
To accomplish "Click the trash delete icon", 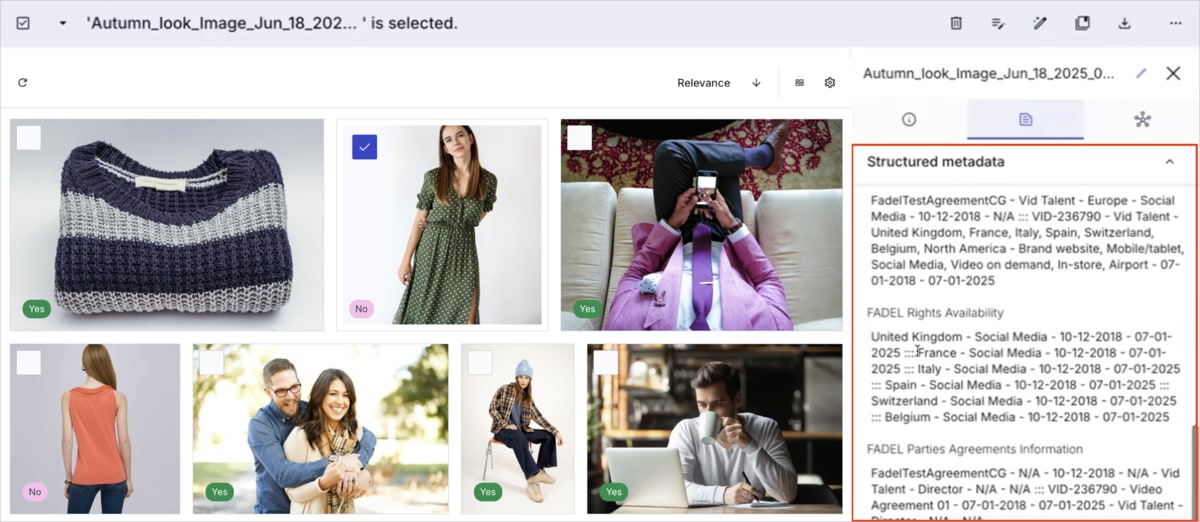I will click(x=956, y=23).
